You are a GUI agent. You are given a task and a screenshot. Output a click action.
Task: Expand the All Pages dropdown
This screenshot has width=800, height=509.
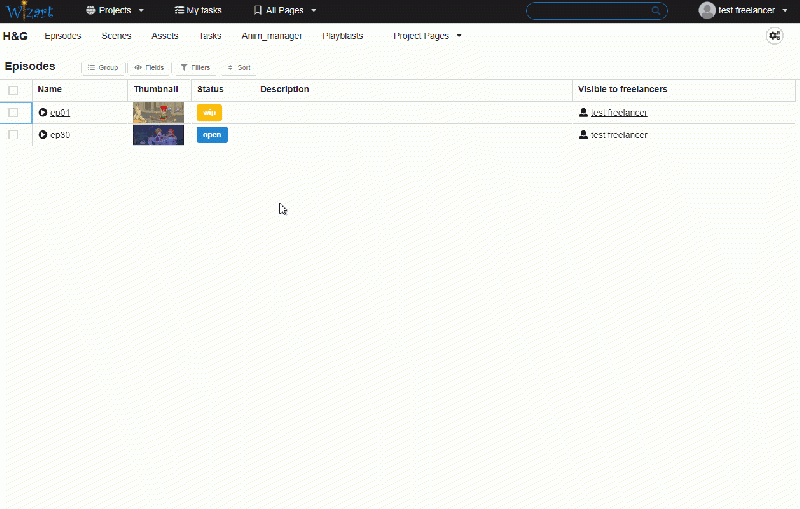286,10
